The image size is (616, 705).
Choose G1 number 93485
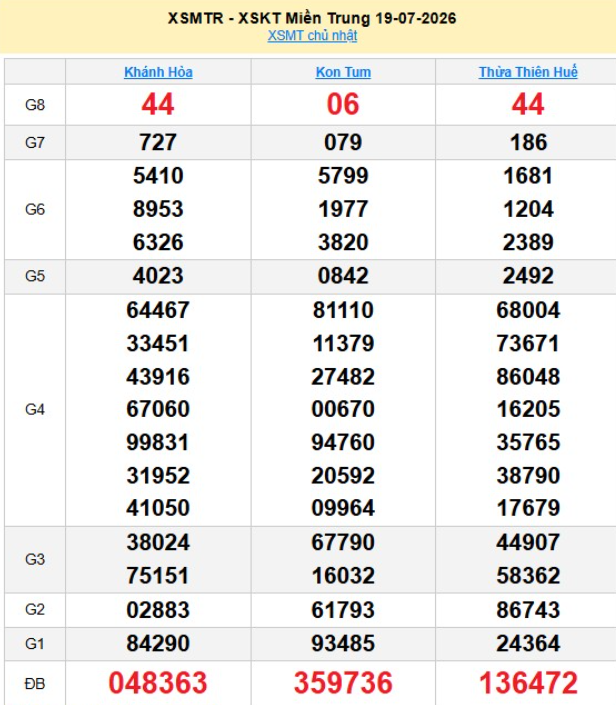[343, 643]
